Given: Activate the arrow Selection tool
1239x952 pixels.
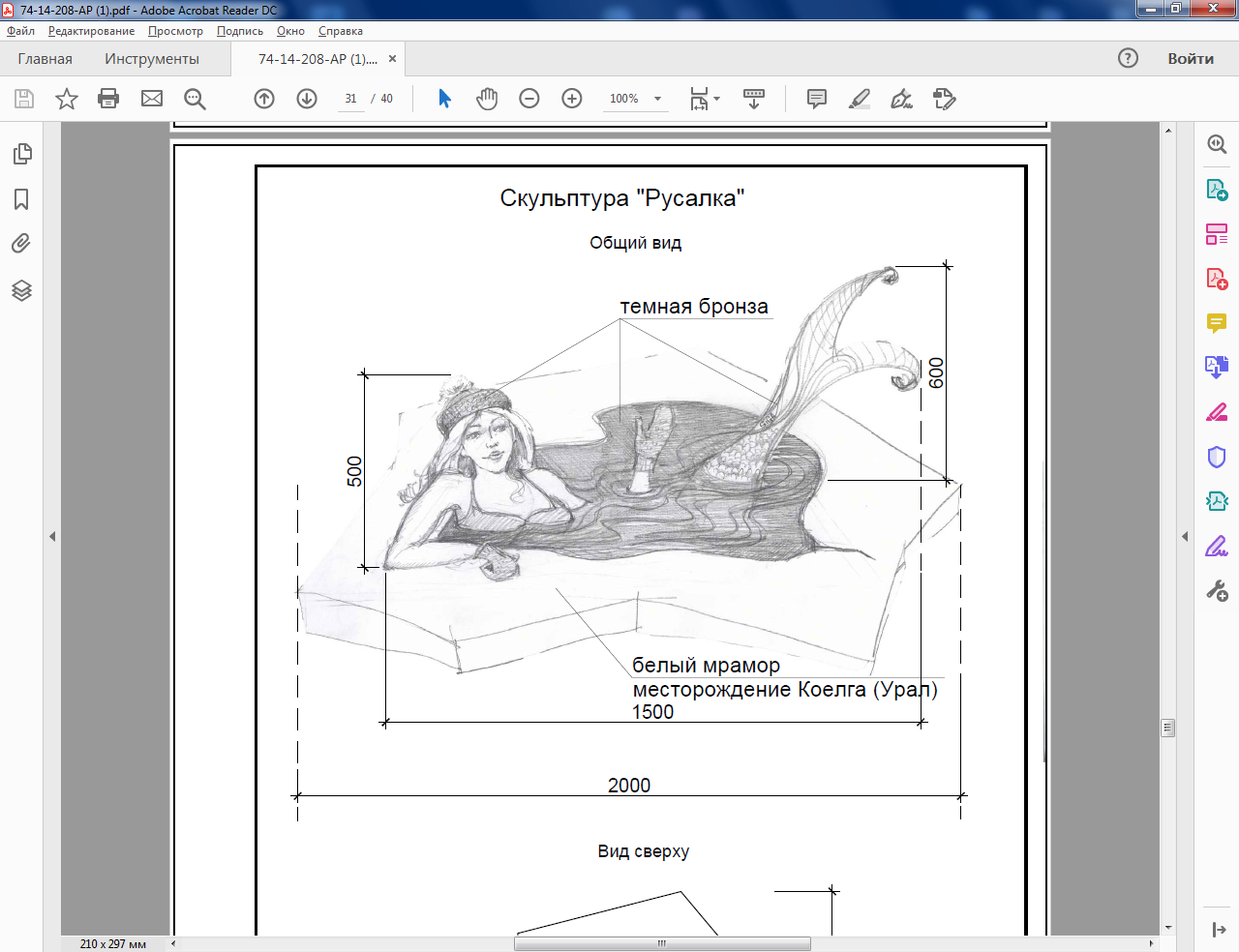Looking at the screenshot, I should pyautogui.click(x=444, y=99).
